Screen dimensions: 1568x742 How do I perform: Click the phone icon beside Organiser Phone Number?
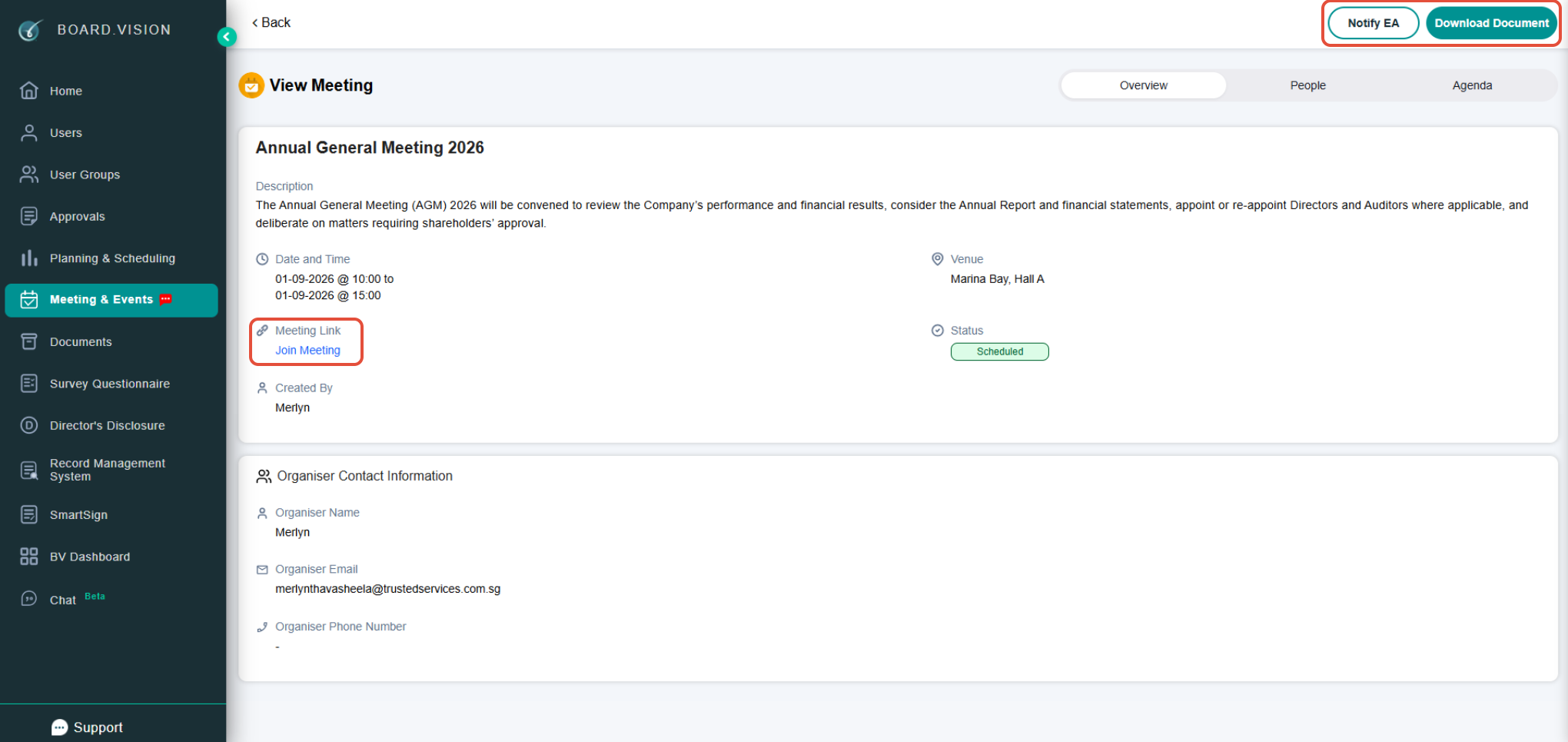click(262, 627)
